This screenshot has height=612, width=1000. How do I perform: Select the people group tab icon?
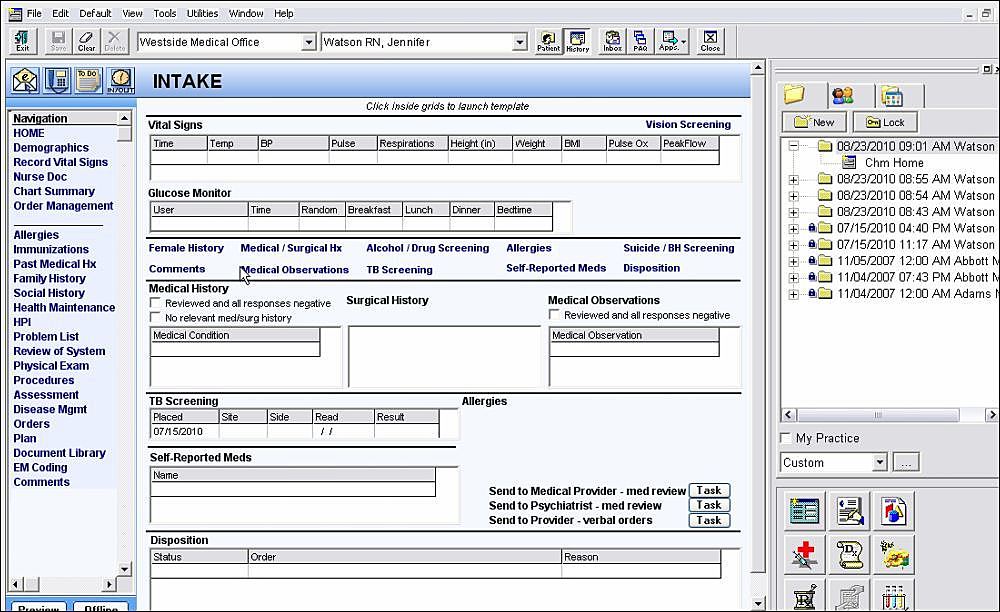click(843, 96)
